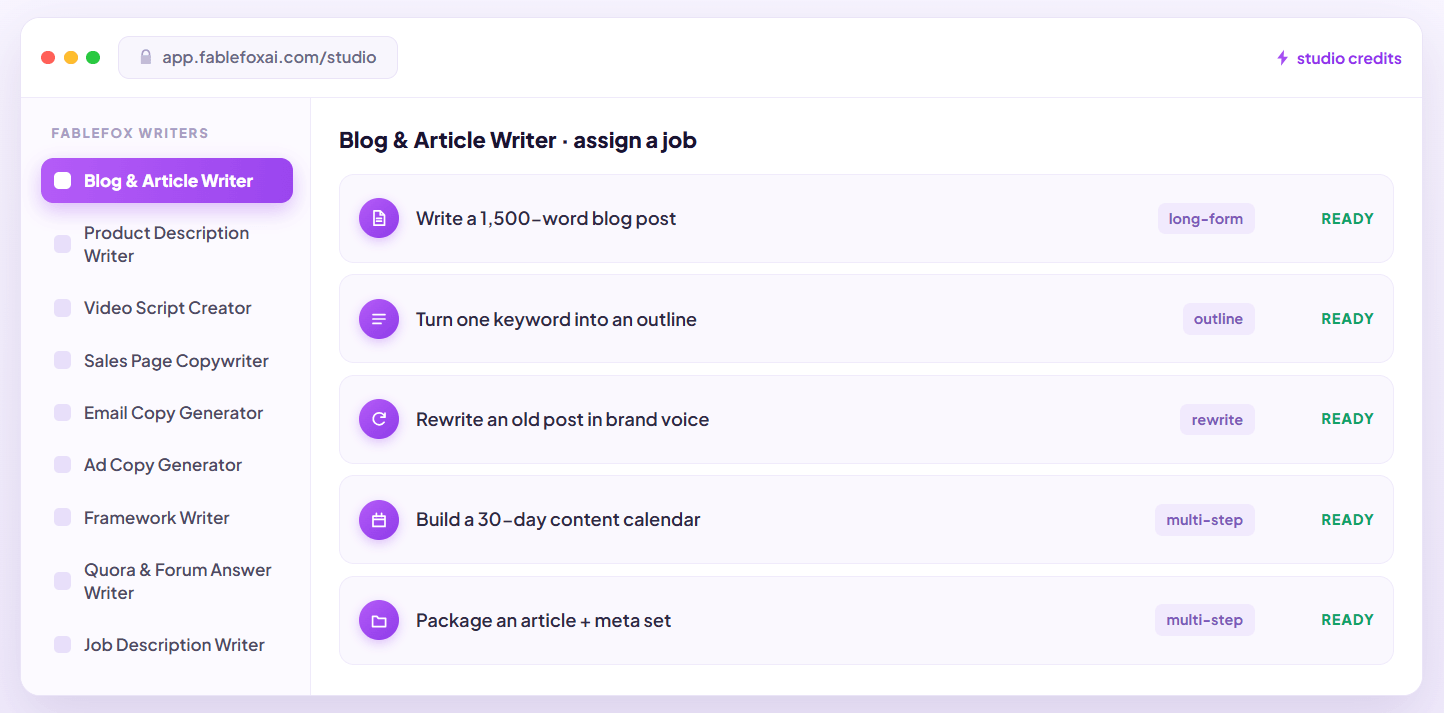Viewport: 1444px width, 713px height.
Task: Click the green window maximize dot
Action: click(93, 57)
